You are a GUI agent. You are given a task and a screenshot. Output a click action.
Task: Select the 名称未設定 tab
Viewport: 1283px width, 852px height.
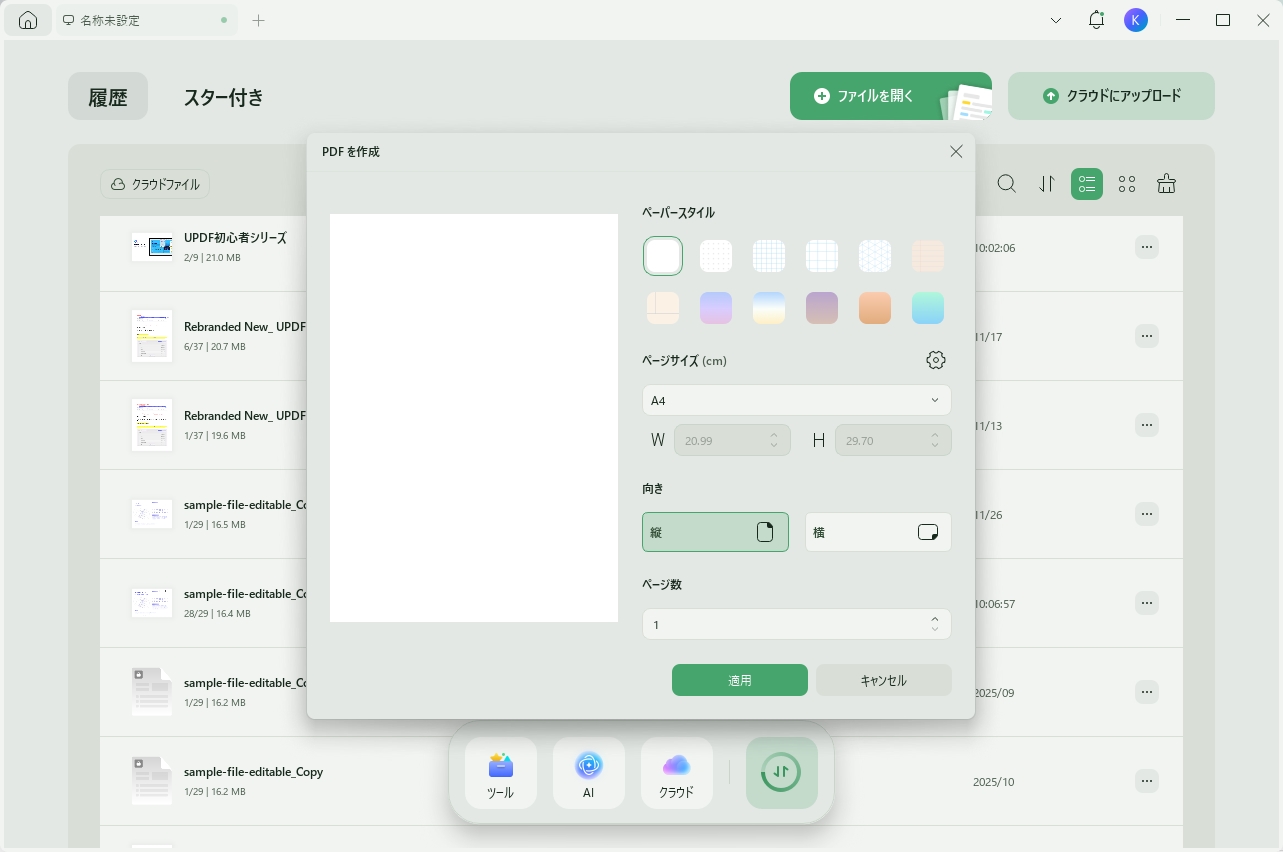tap(146, 20)
